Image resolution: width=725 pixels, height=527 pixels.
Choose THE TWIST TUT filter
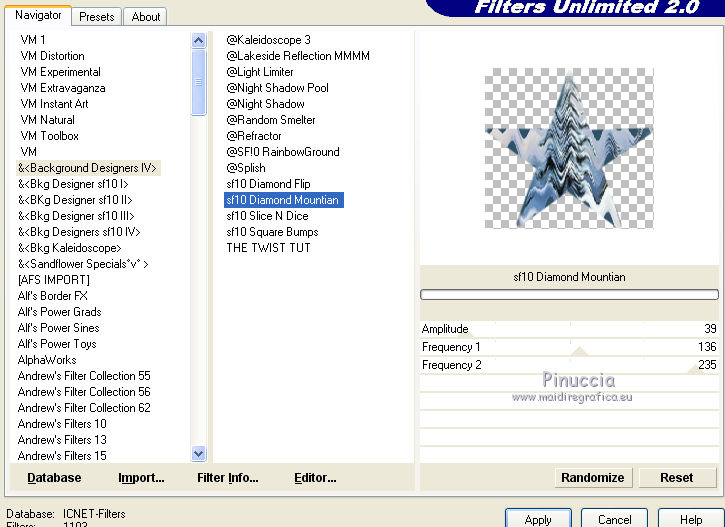(x=268, y=248)
